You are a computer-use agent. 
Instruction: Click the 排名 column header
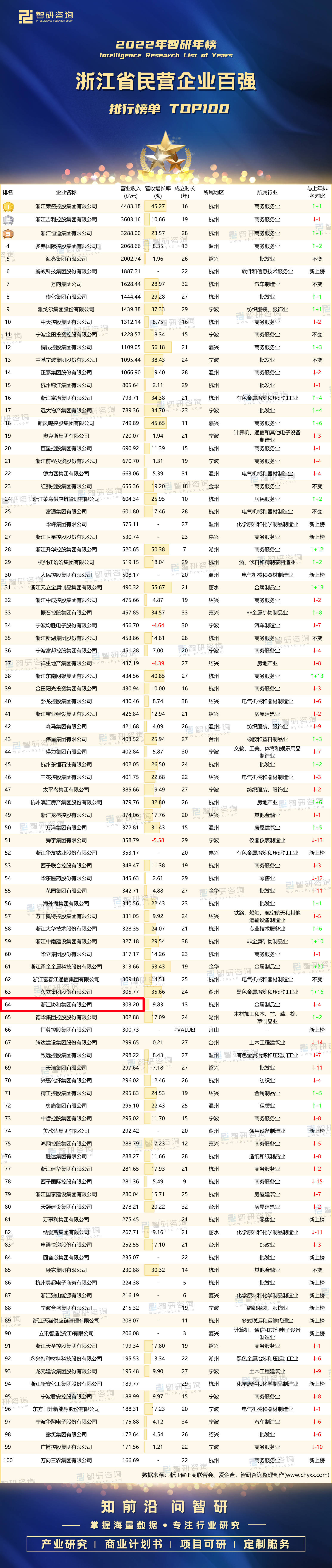click(8, 192)
